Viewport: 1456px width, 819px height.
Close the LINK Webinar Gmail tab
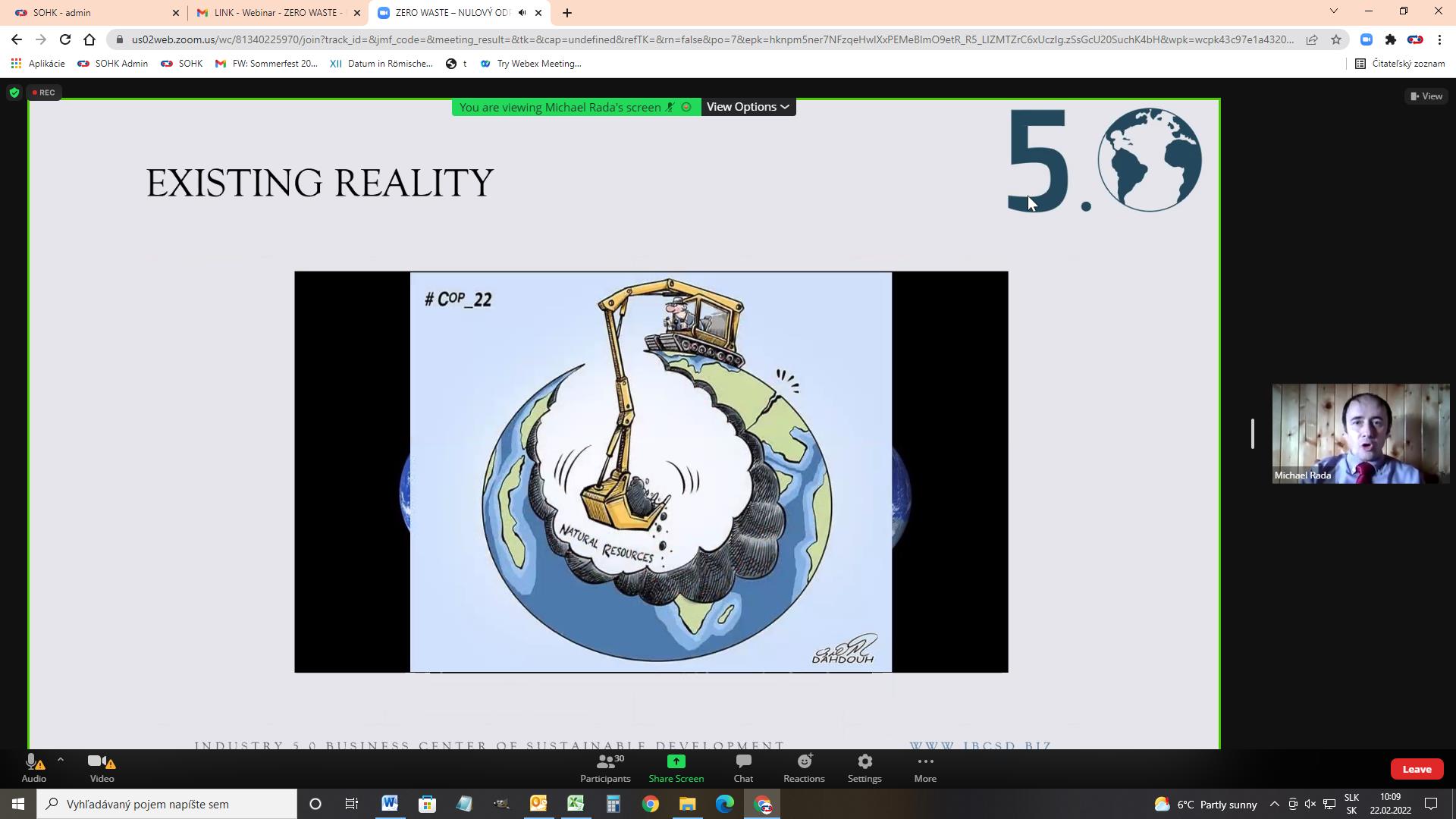pyautogui.click(x=357, y=13)
